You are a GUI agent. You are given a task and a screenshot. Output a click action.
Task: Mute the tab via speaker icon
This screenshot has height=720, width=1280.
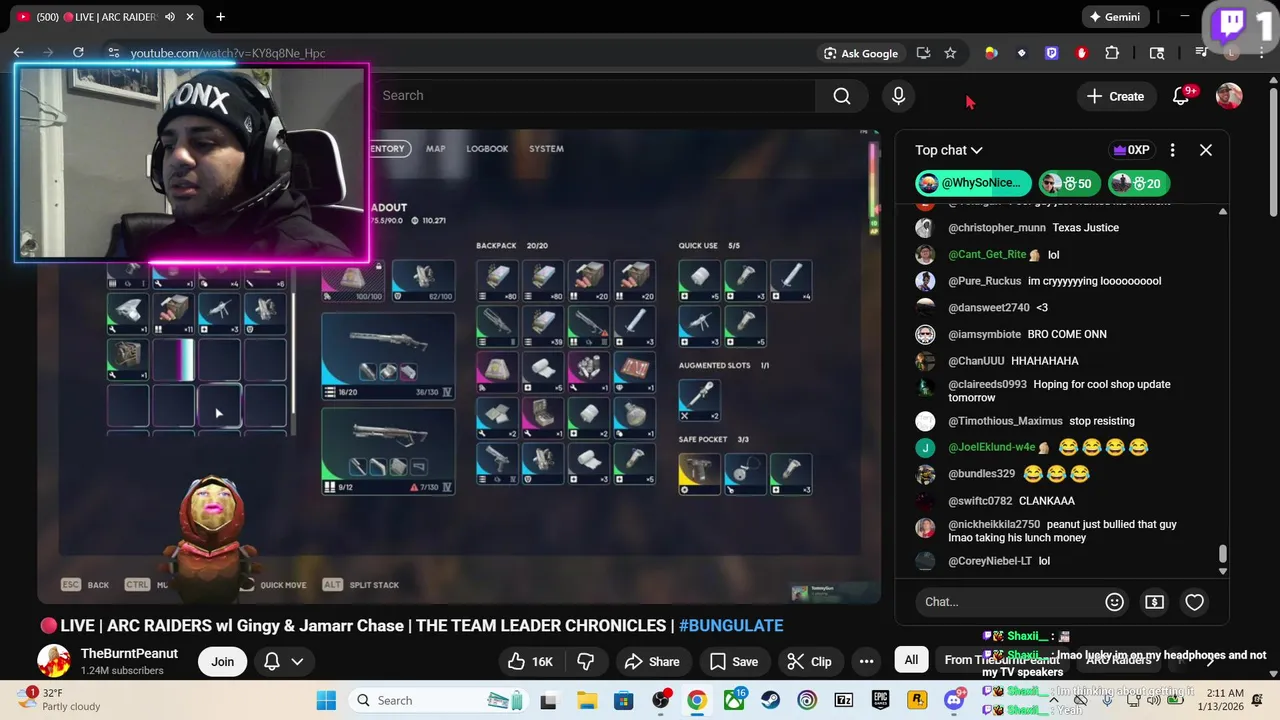coord(170,17)
